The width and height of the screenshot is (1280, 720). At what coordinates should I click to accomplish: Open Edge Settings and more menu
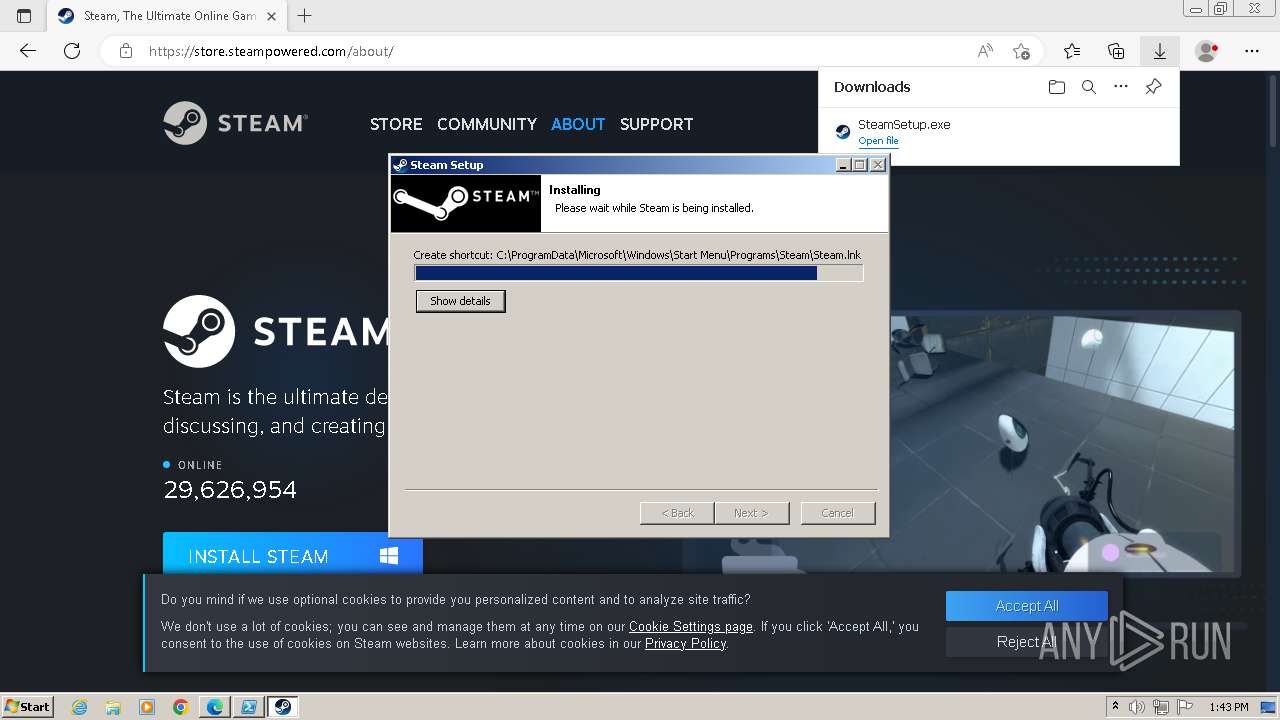1252,51
